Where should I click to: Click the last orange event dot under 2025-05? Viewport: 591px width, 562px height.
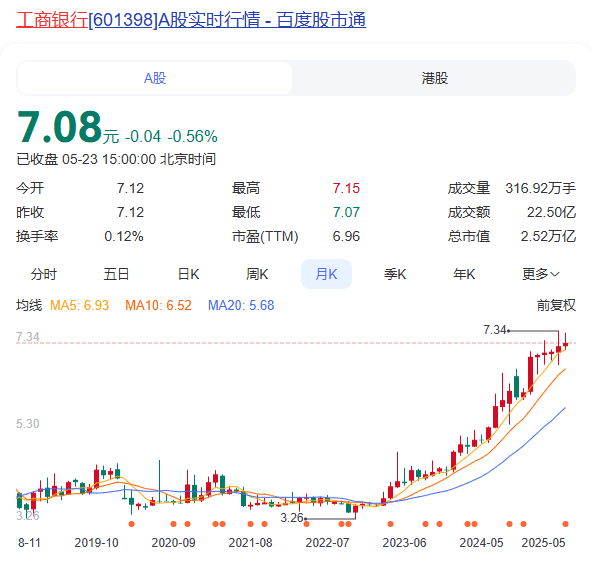(565, 524)
